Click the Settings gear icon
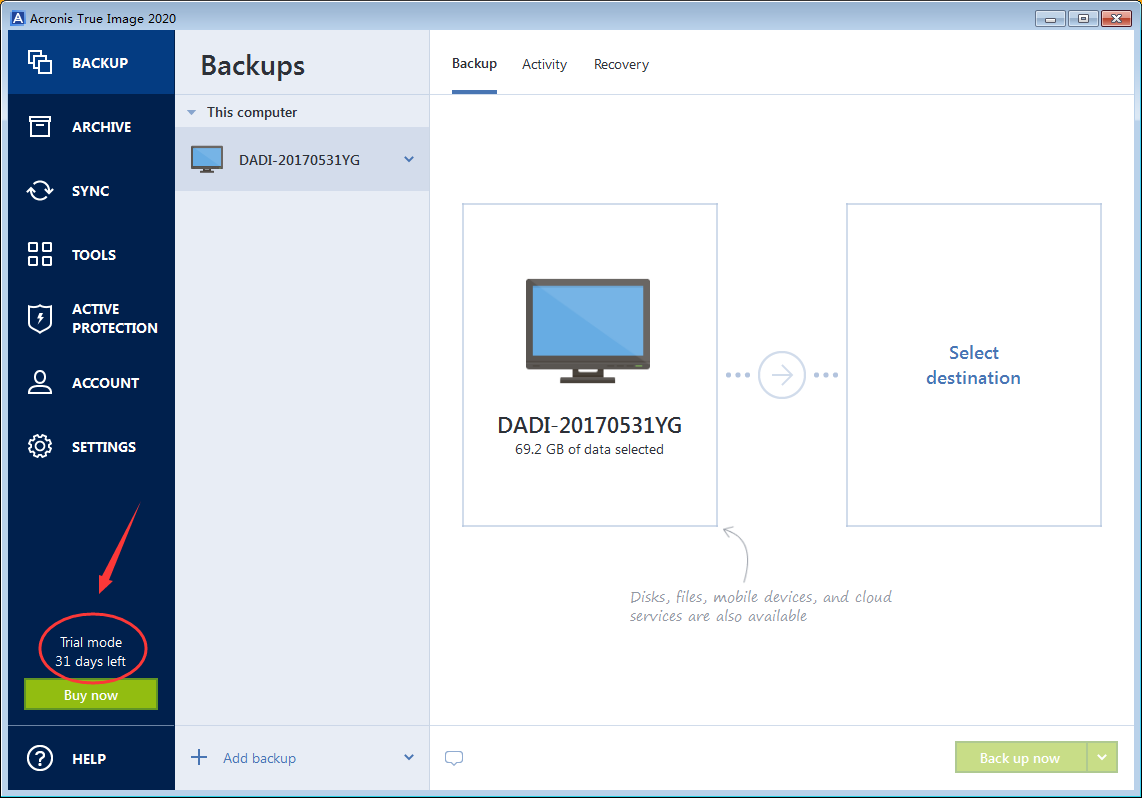Viewport: 1142px width, 798px height. [x=40, y=446]
